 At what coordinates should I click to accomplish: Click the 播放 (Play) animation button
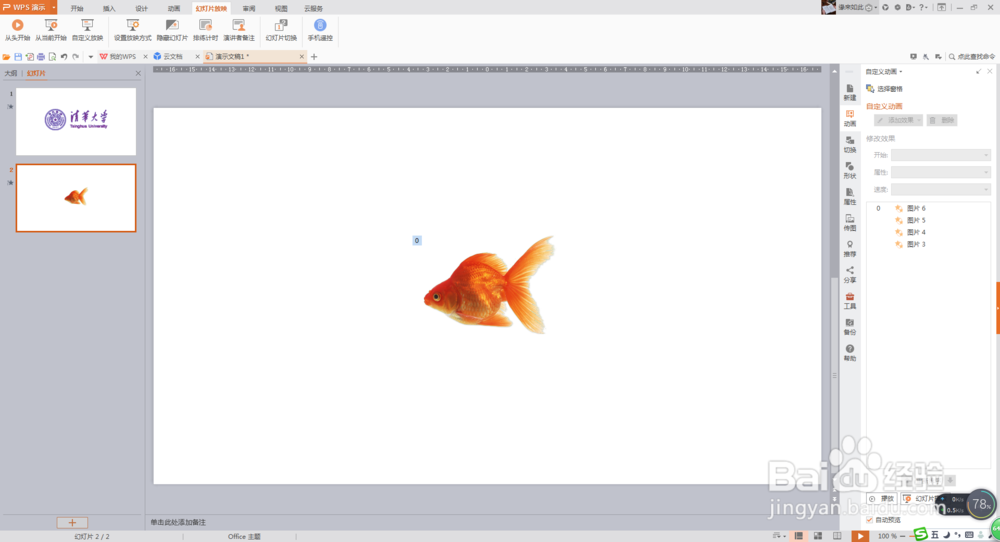click(882, 499)
